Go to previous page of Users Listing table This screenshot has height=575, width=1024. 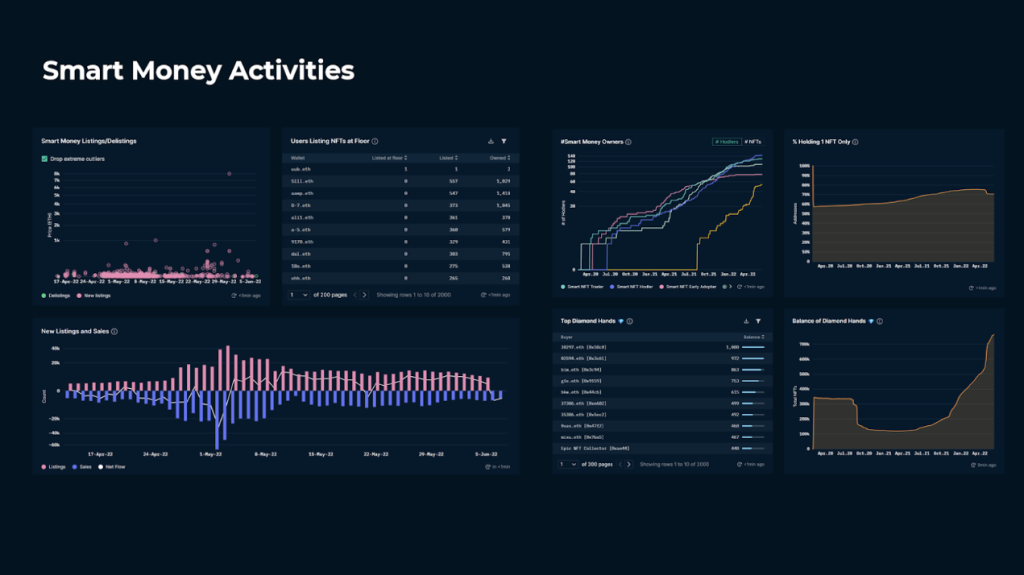pos(355,295)
